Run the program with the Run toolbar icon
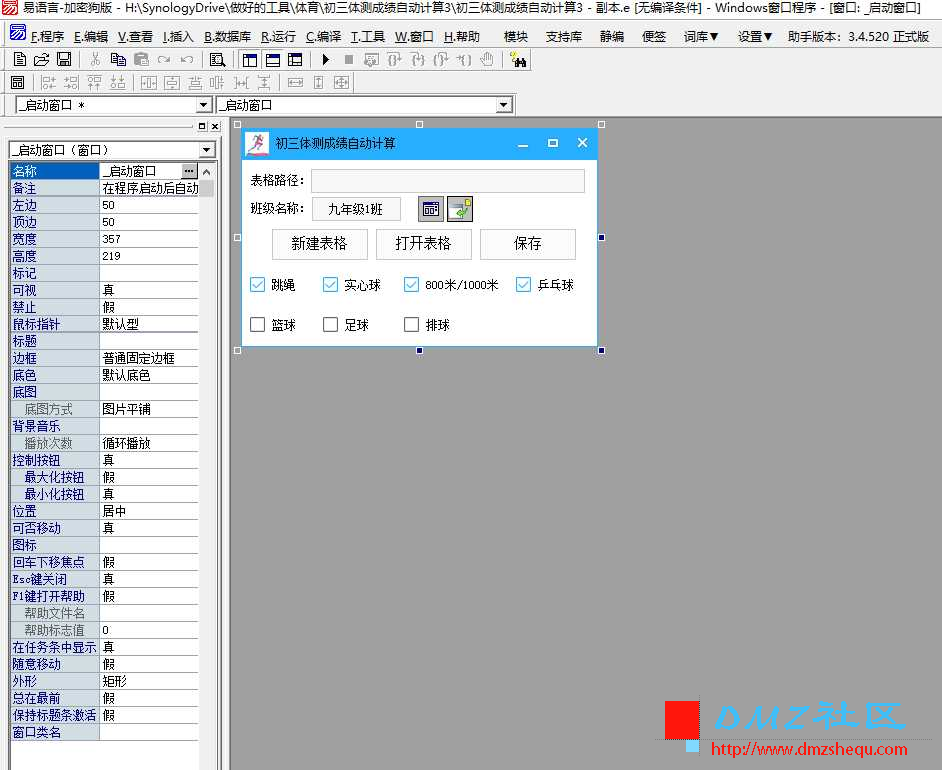Screen dimensions: 942x770 click(x=325, y=60)
